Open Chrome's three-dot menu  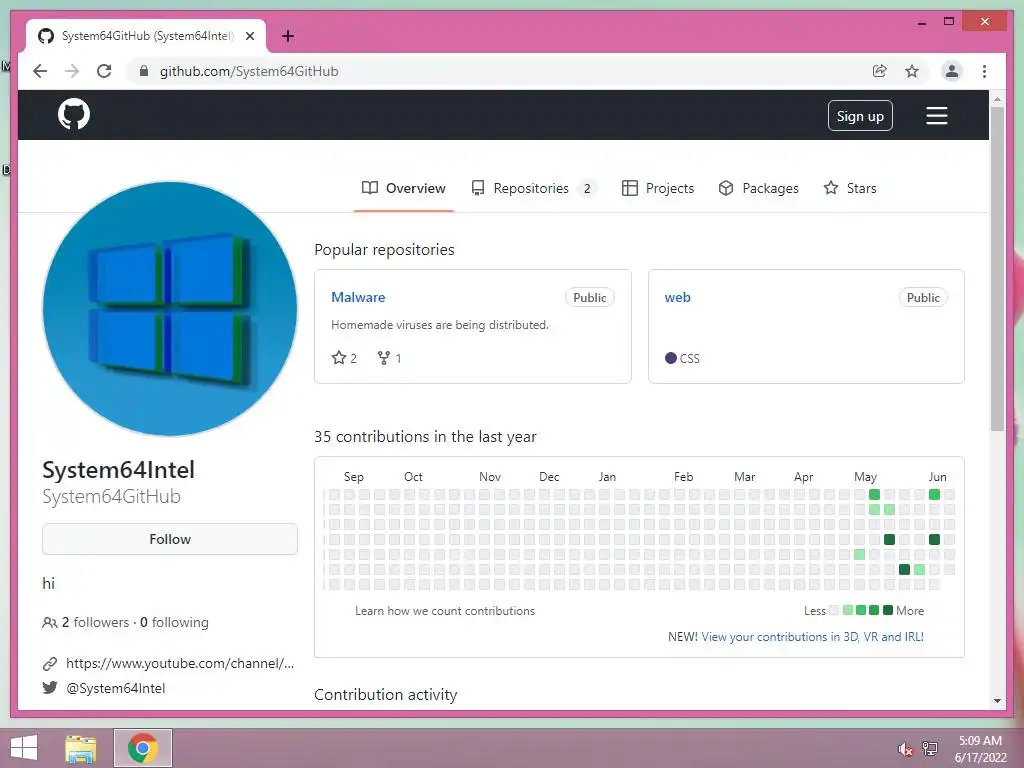(984, 71)
